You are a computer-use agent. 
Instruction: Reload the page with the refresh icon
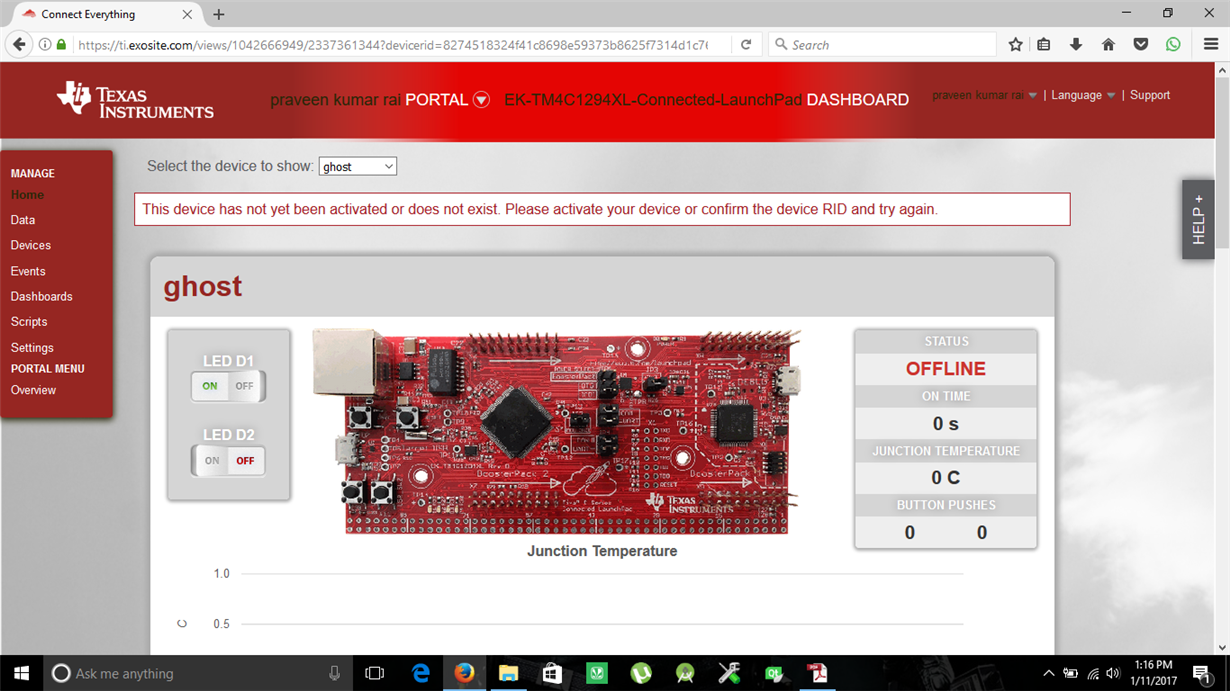click(x=746, y=45)
